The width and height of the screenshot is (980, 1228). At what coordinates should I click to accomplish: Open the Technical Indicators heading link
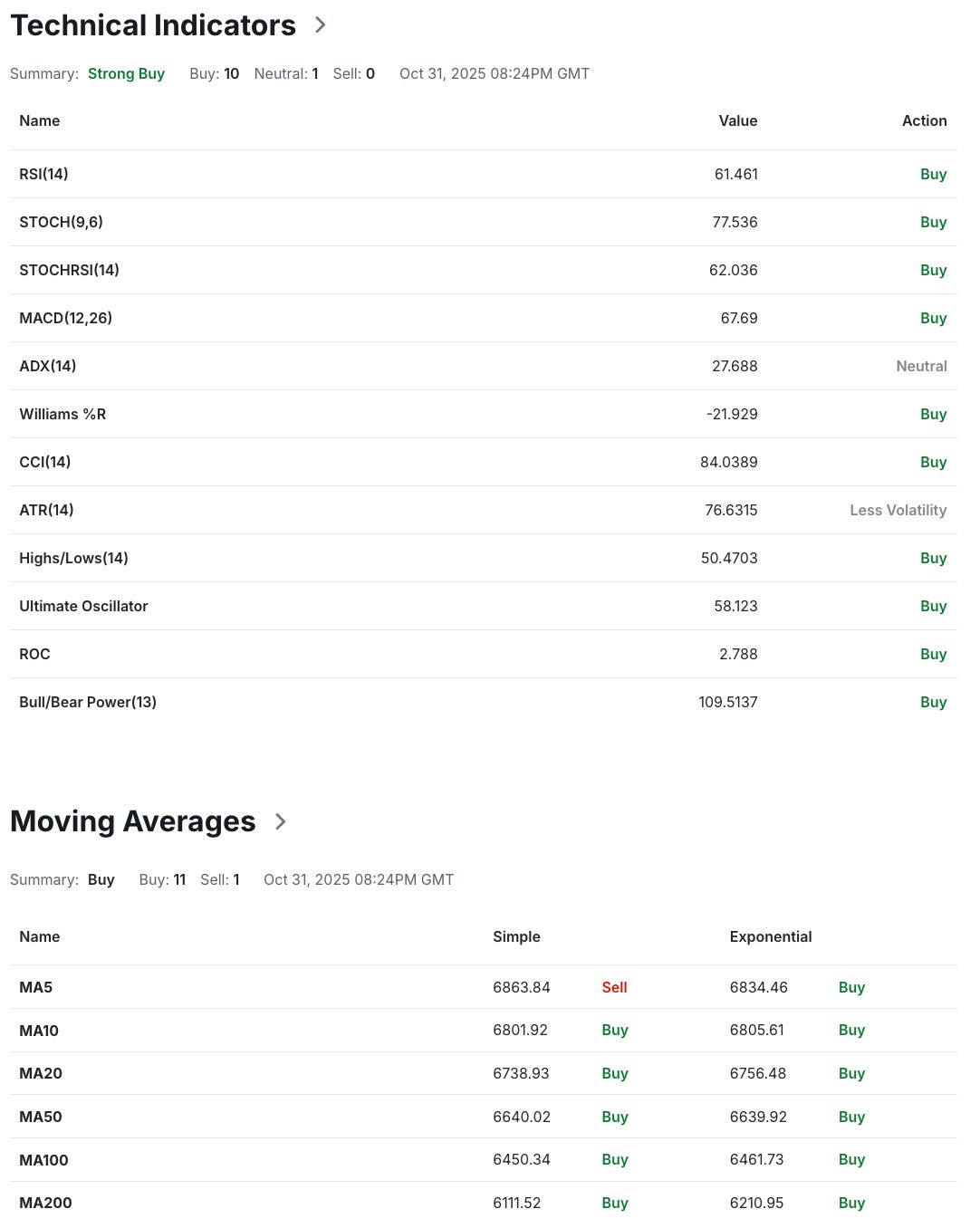[153, 25]
